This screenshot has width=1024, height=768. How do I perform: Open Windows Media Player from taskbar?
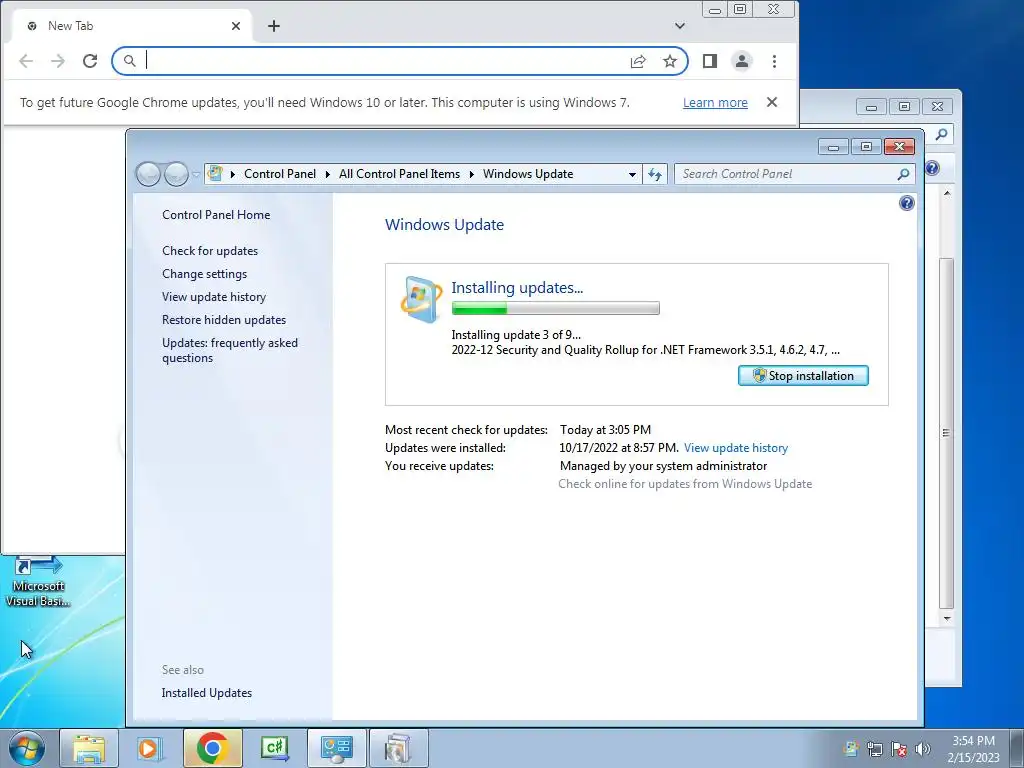pos(150,748)
